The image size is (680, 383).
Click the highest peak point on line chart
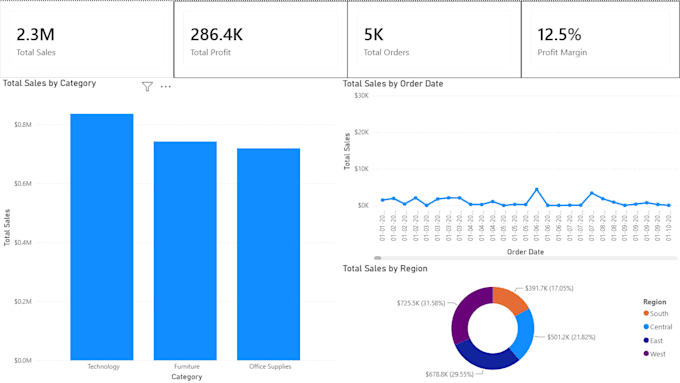point(537,190)
